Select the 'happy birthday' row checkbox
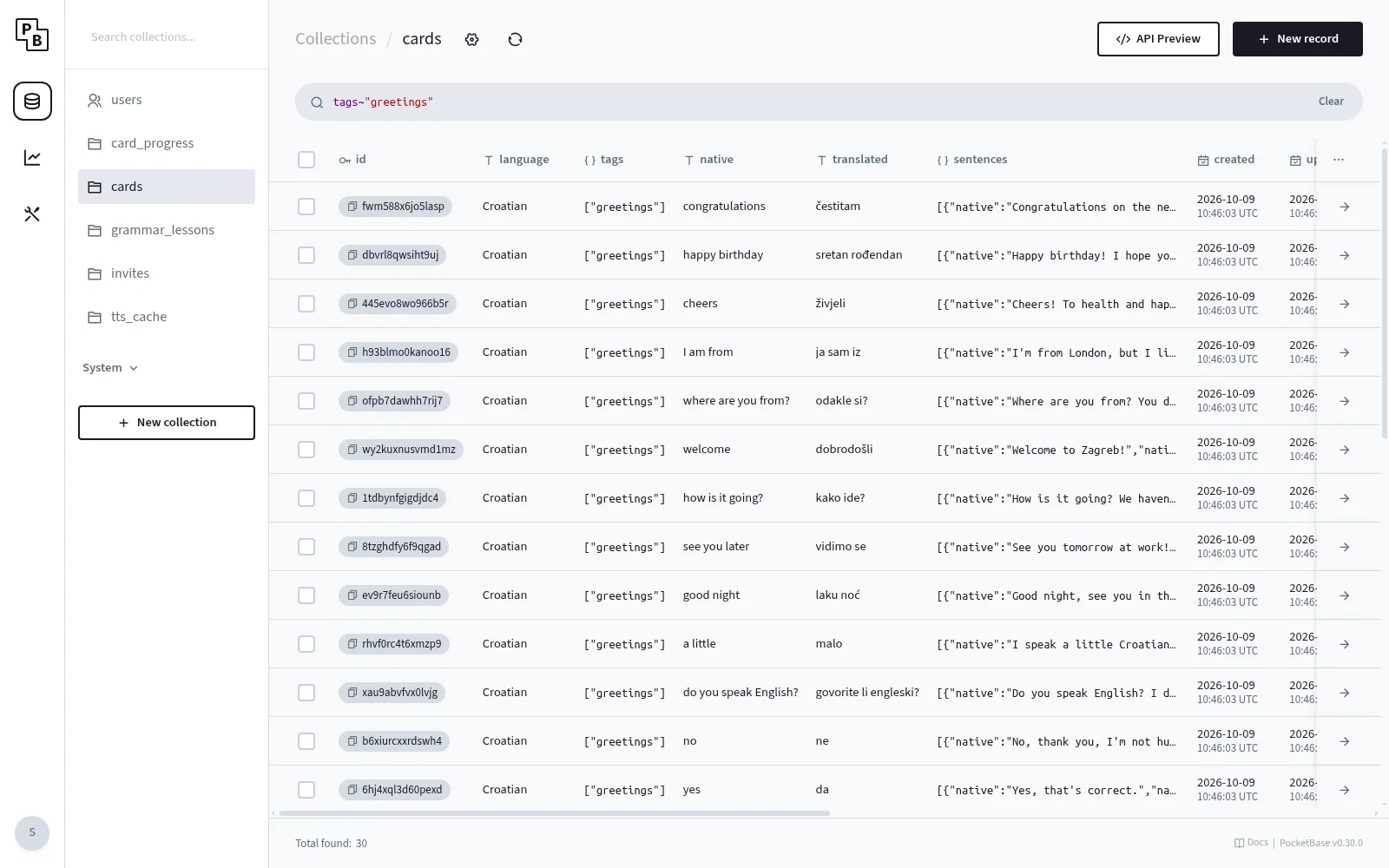 coord(306,255)
